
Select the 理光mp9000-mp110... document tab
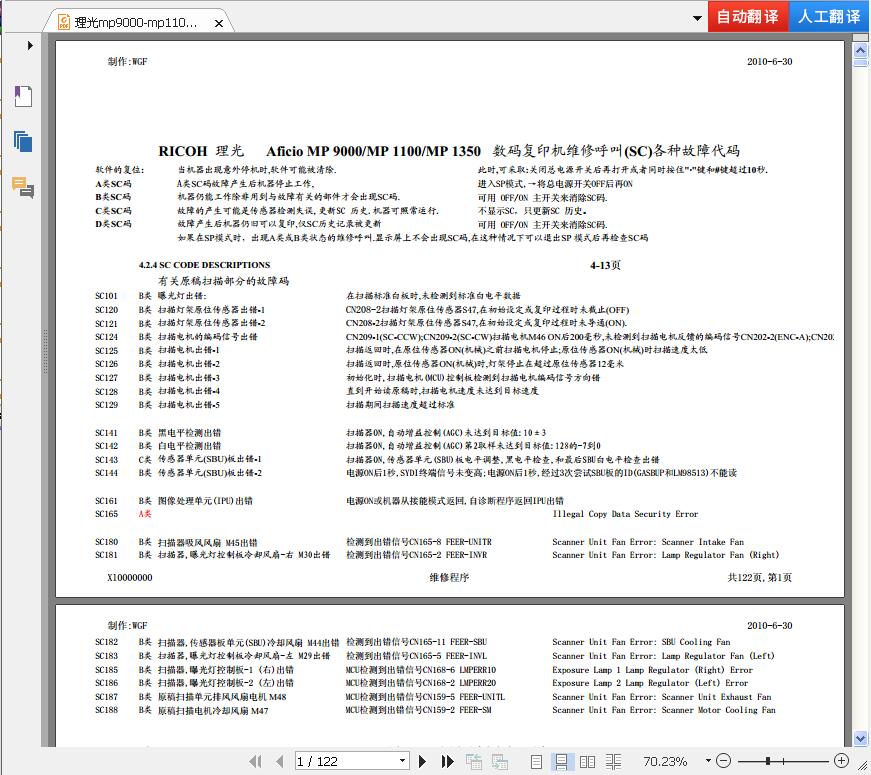tap(136, 23)
